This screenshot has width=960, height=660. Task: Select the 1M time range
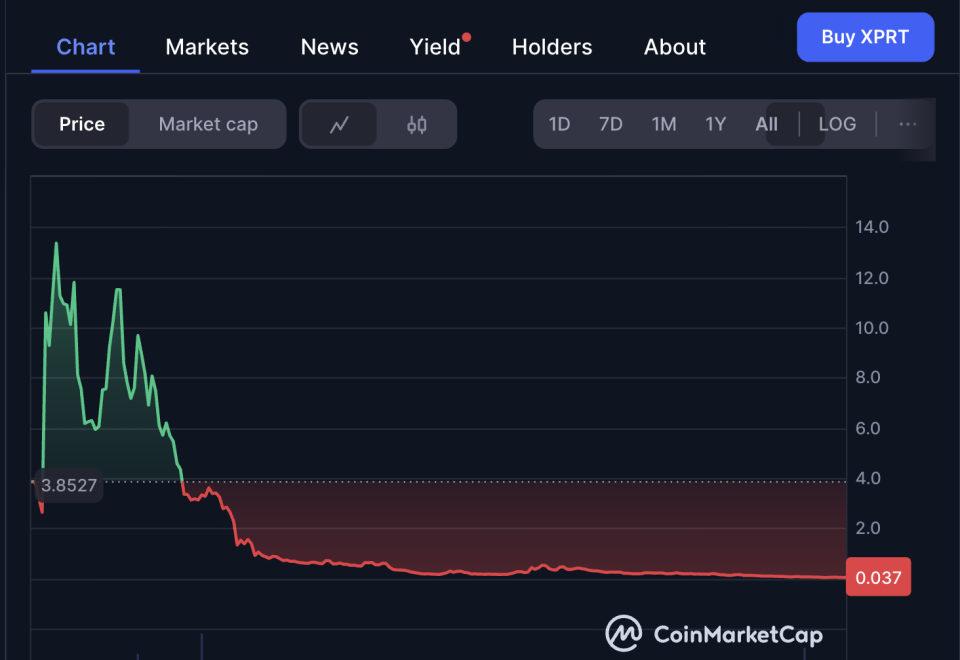click(664, 124)
